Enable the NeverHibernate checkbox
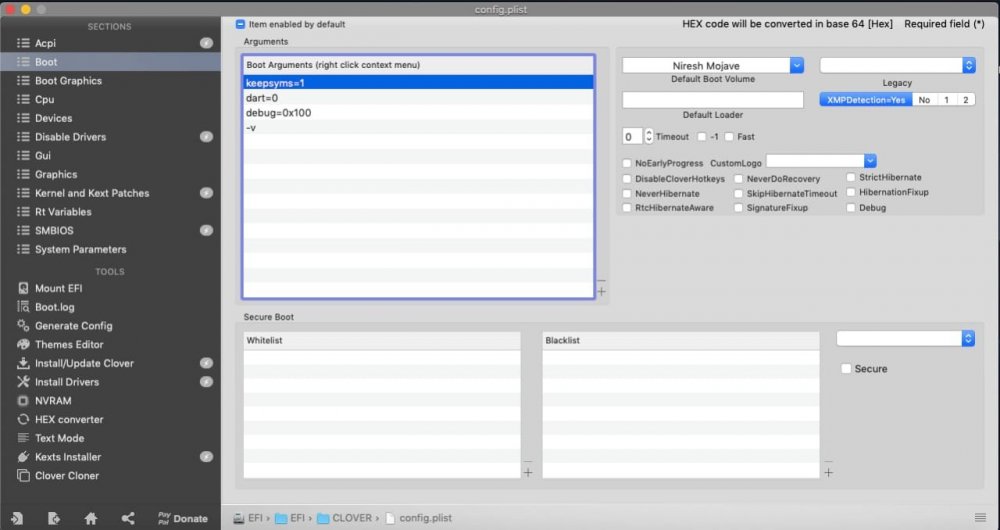 tap(627, 193)
